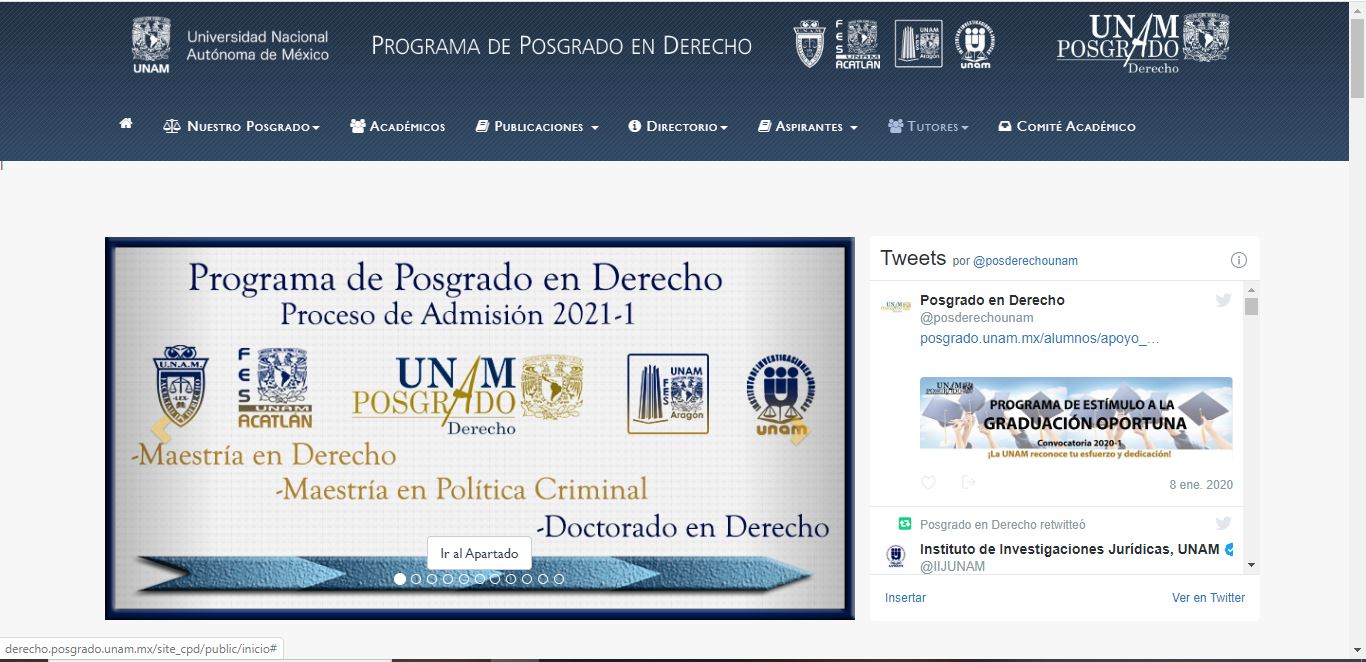The width and height of the screenshot is (1366, 662).
Task: Click the page scrollbar up arrow
Action: [1357, 8]
